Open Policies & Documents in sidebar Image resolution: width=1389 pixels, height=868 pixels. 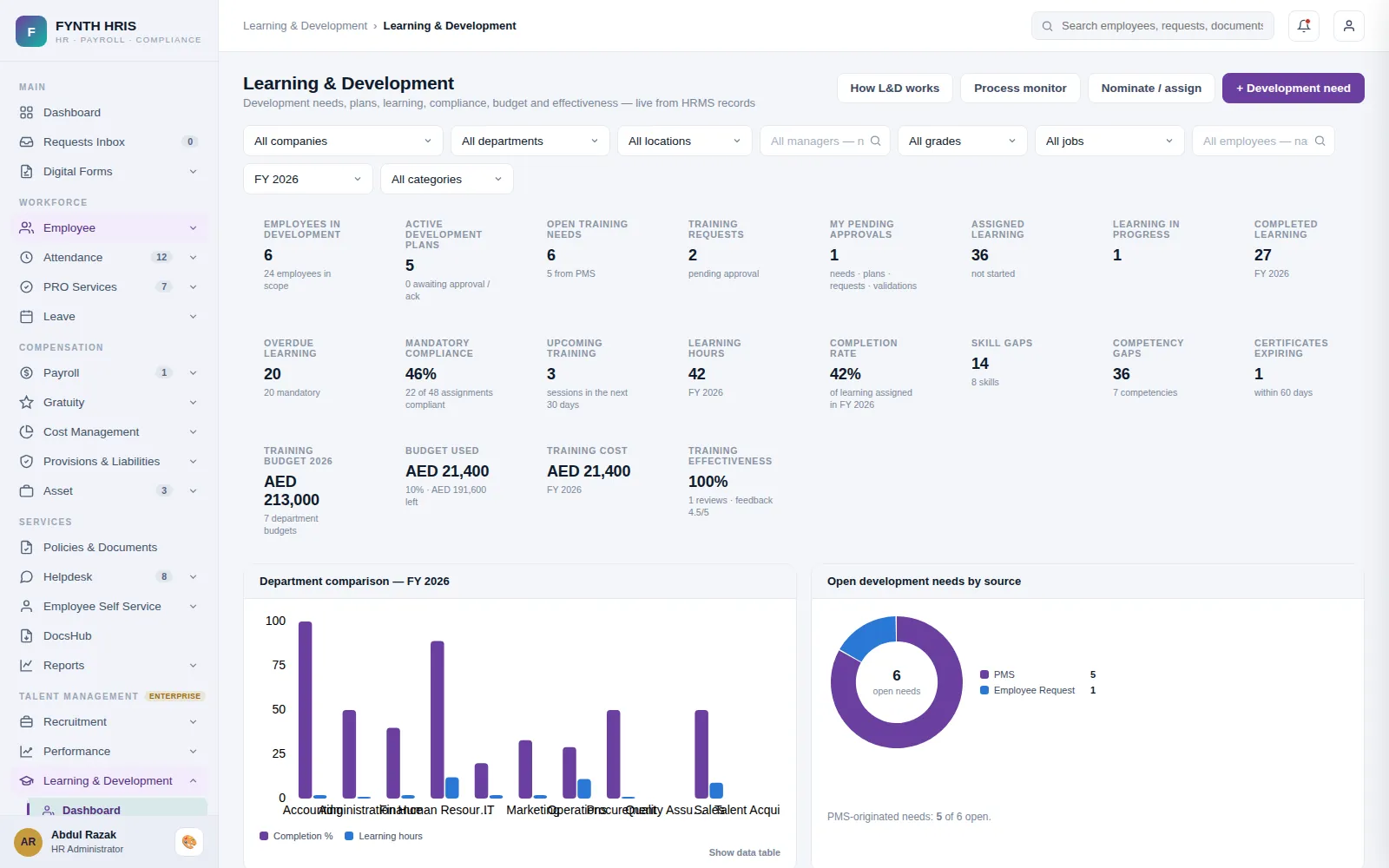[109, 548]
